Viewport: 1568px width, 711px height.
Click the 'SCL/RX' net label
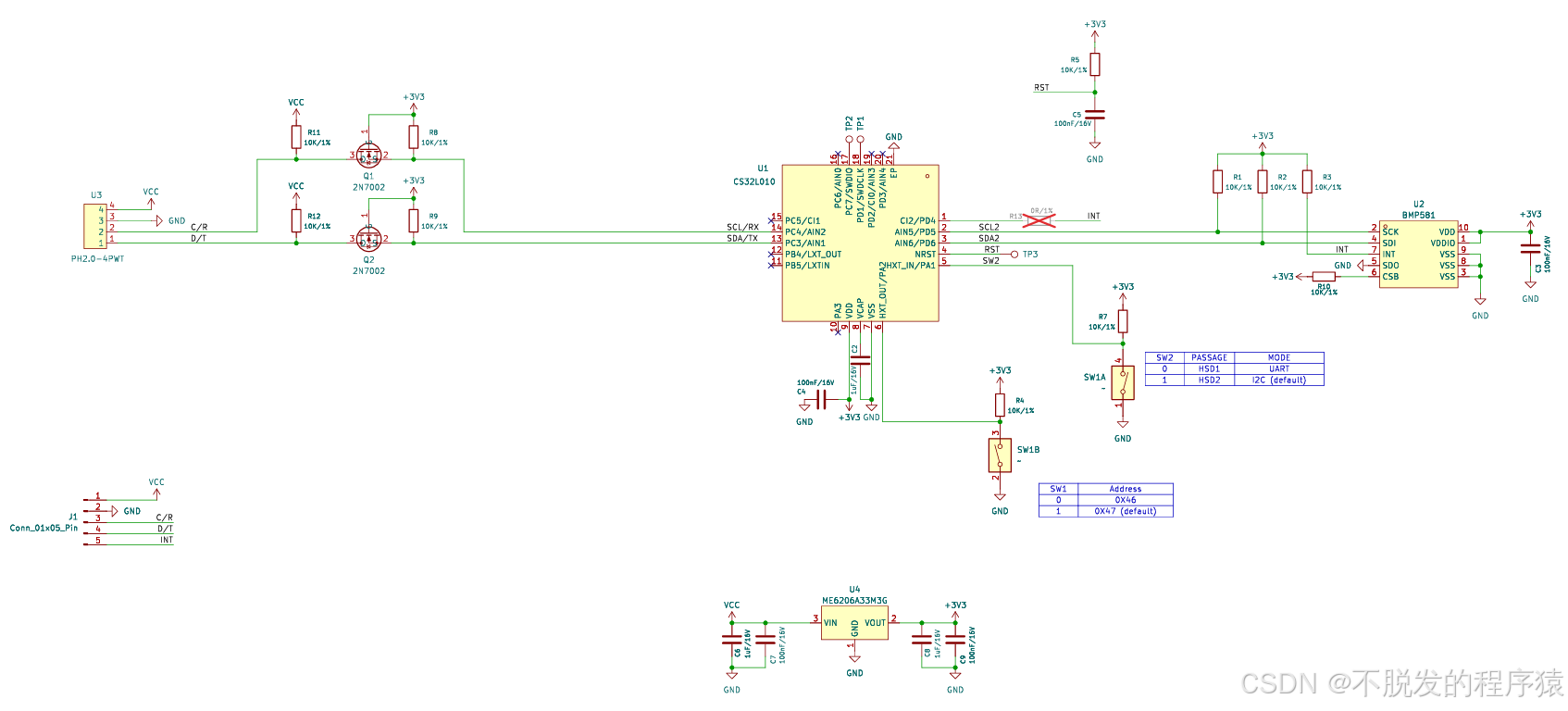742,227
